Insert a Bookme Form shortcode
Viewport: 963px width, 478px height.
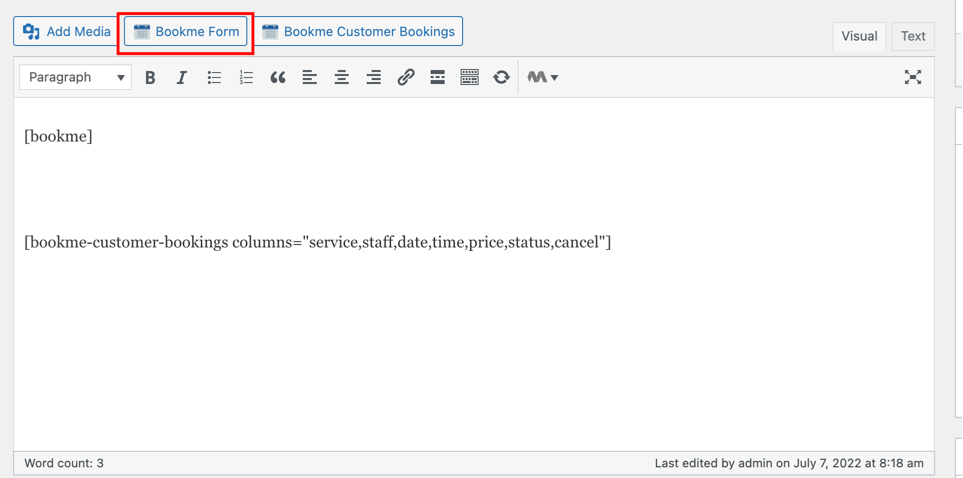[x=186, y=32]
